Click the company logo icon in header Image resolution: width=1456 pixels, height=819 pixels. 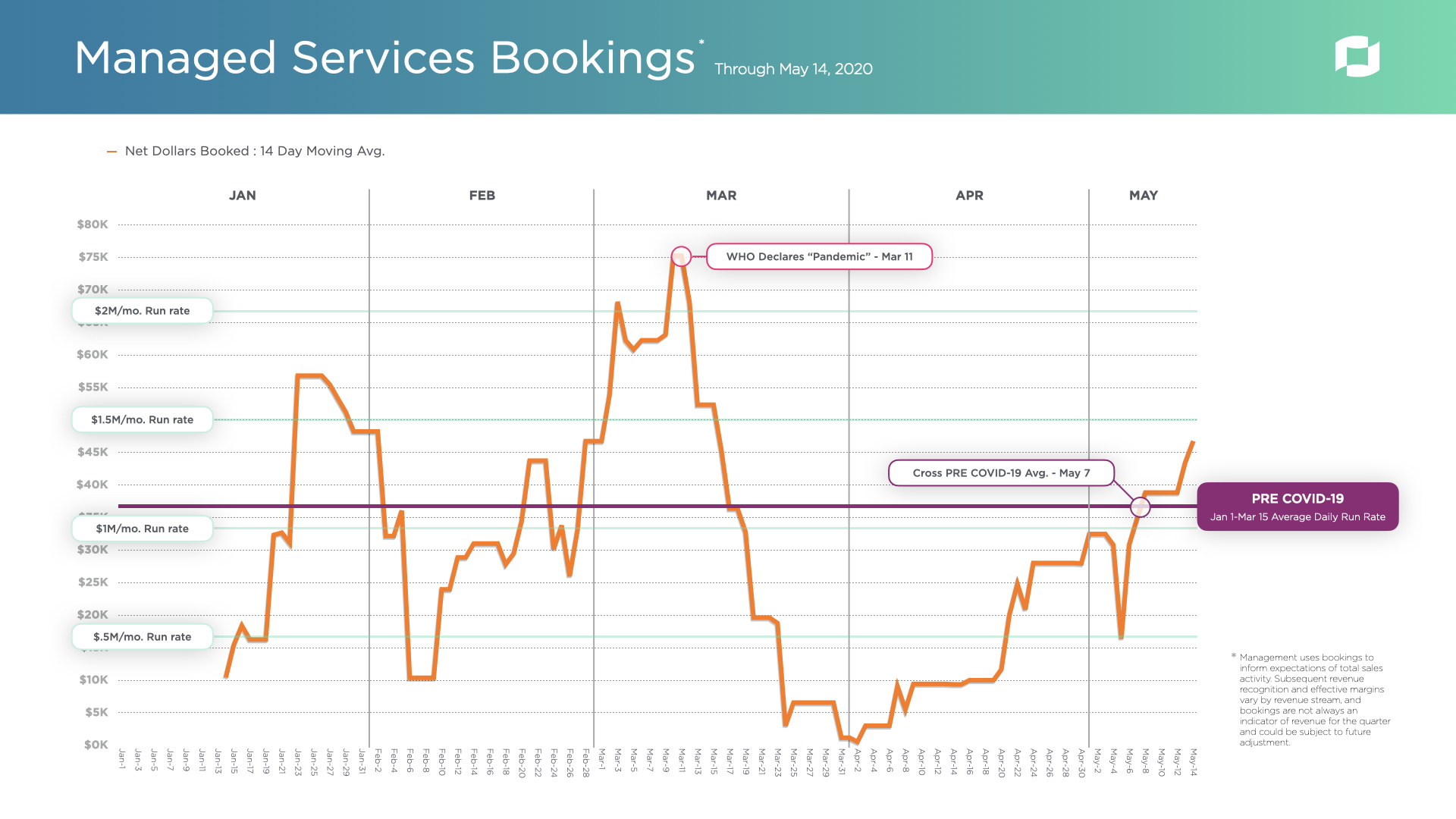point(1357,56)
